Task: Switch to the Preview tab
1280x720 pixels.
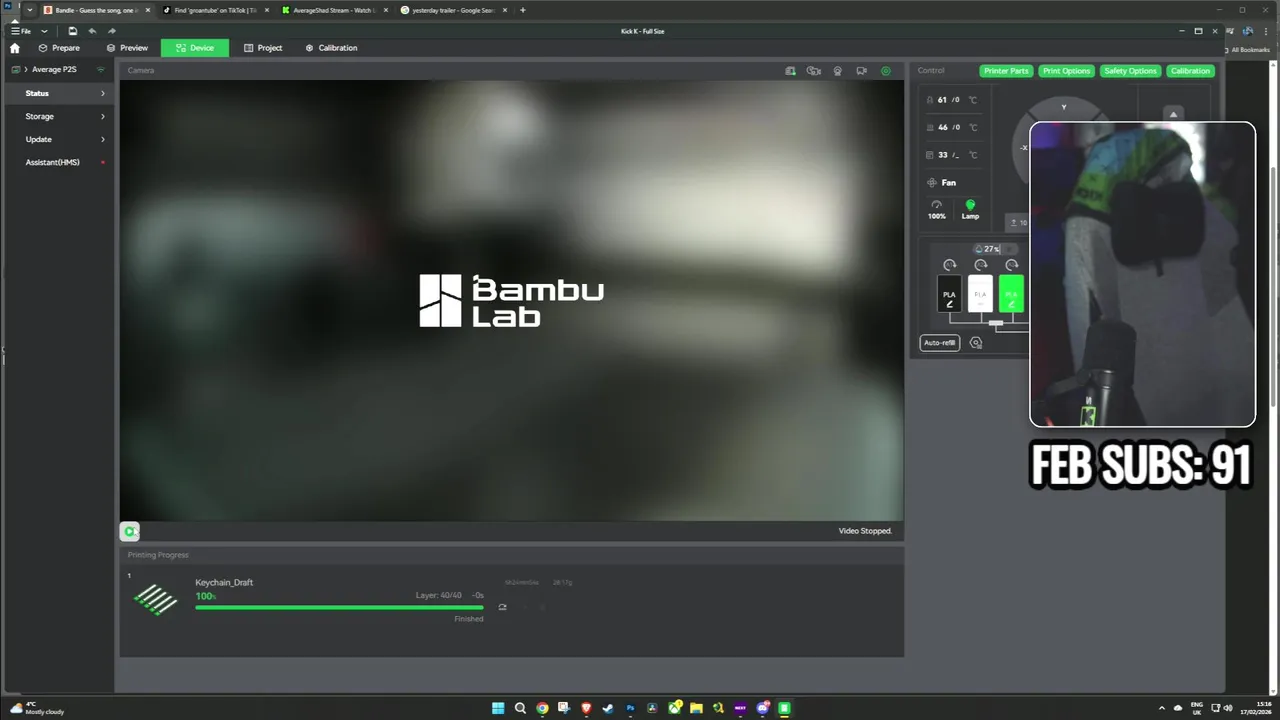Action: [x=127, y=48]
